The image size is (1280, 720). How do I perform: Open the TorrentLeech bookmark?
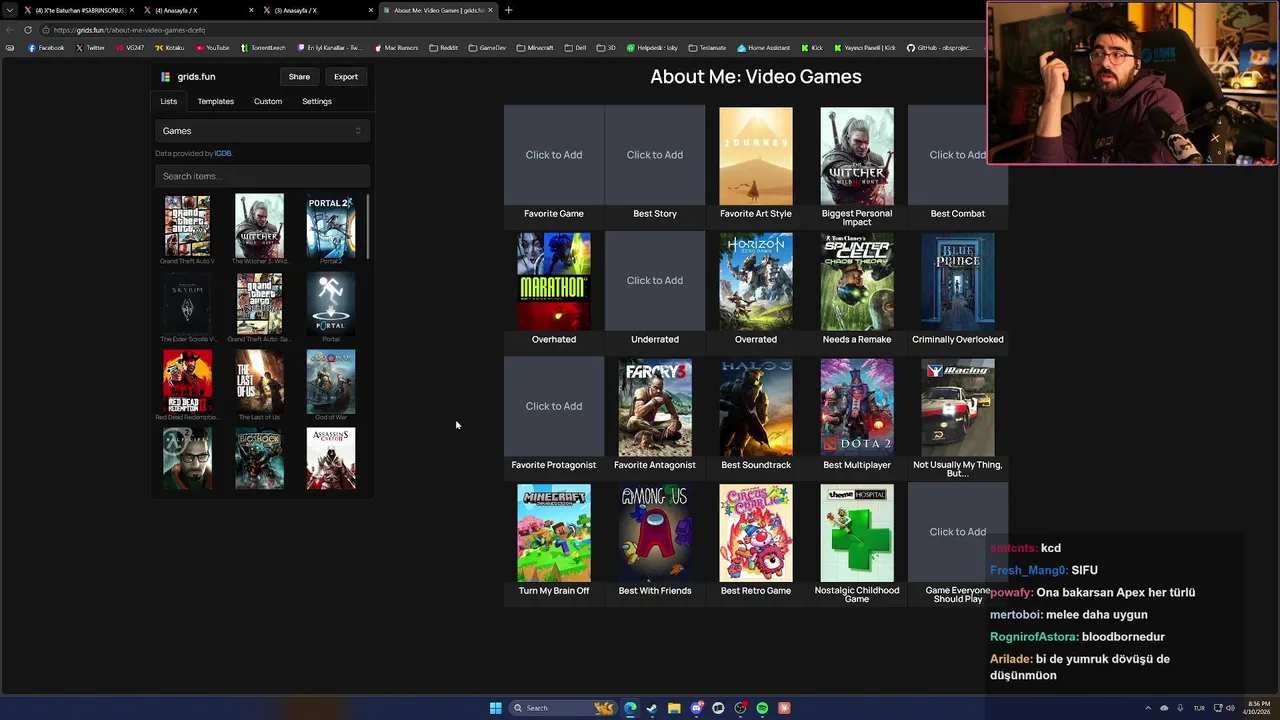263,48
